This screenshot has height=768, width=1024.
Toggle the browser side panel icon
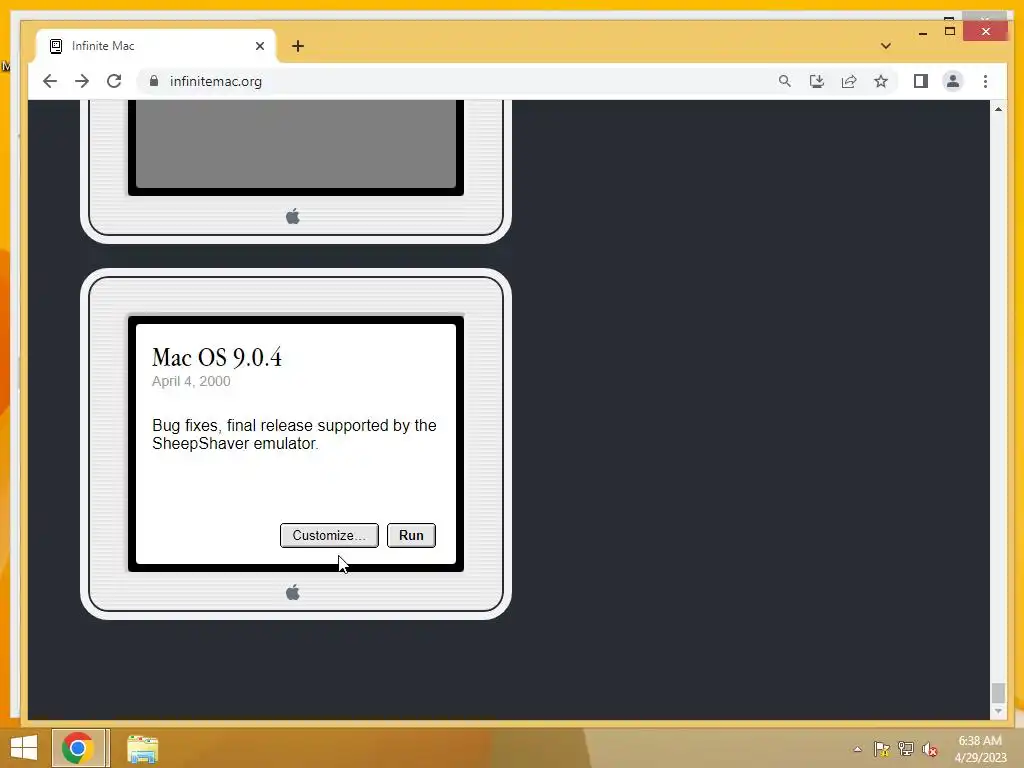coord(921,81)
